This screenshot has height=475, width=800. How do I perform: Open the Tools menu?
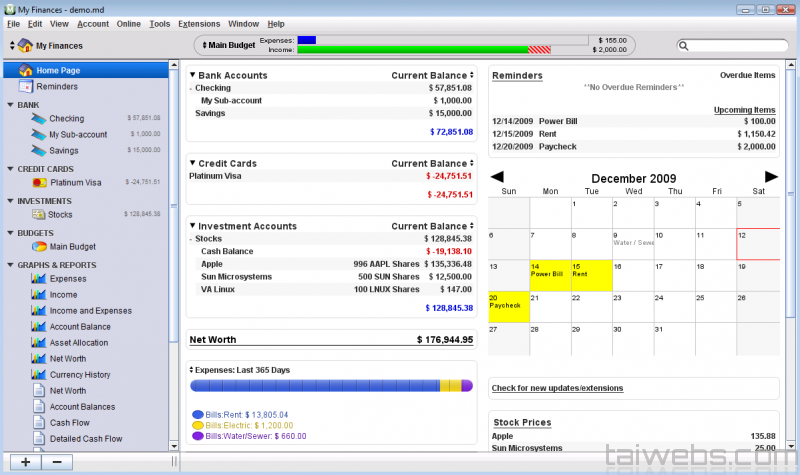pos(159,23)
